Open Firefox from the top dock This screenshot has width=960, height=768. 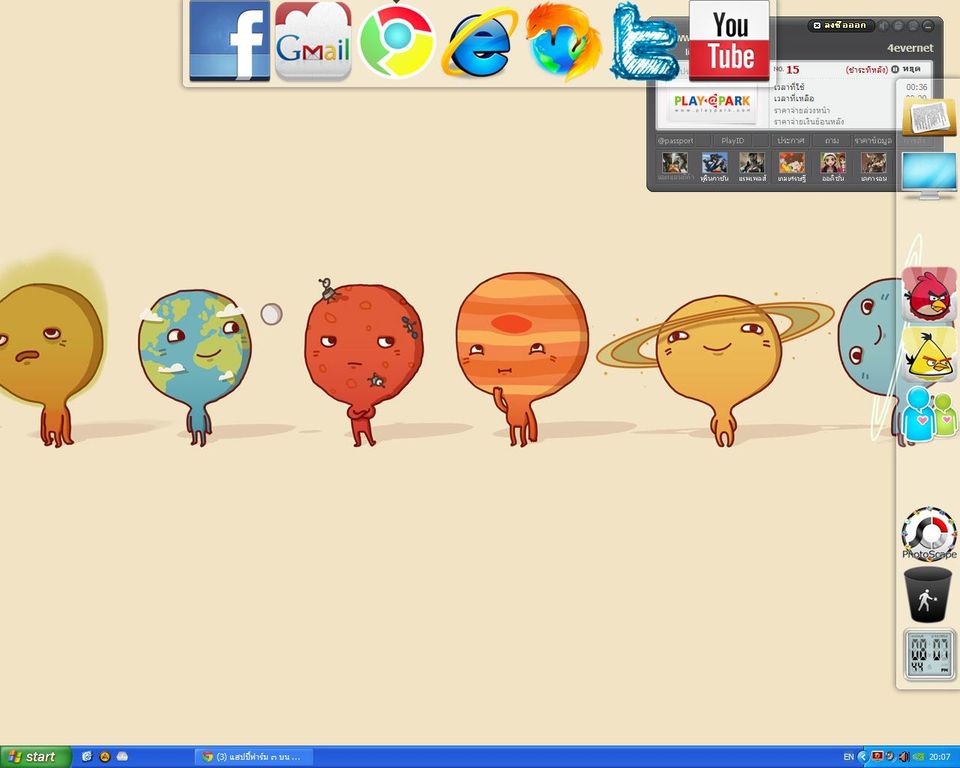click(x=563, y=42)
